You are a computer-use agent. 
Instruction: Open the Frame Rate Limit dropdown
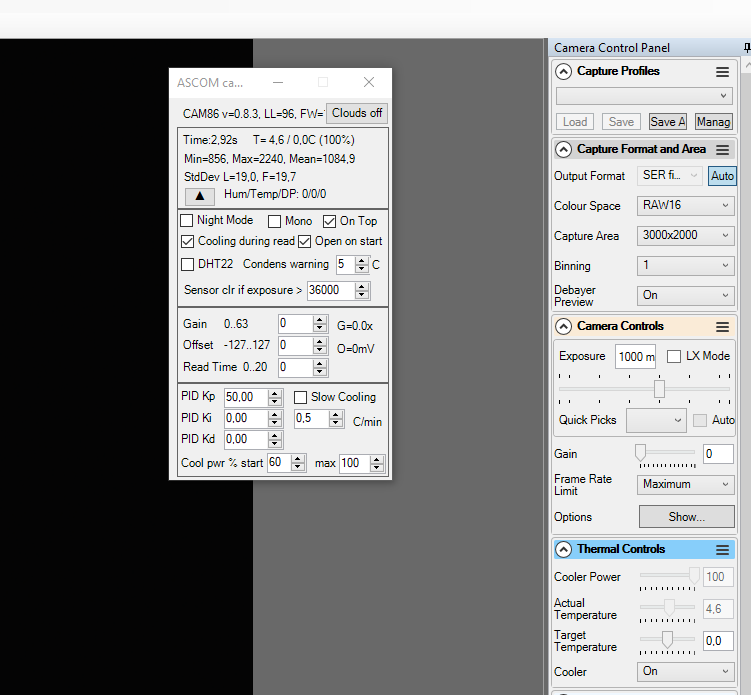(685, 484)
